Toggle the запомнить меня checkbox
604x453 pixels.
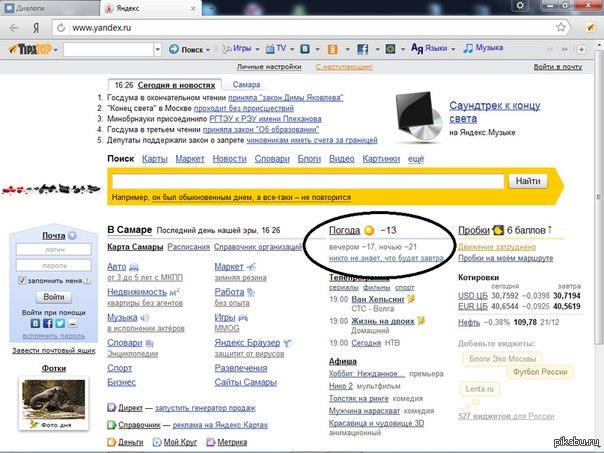click(x=22, y=281)
